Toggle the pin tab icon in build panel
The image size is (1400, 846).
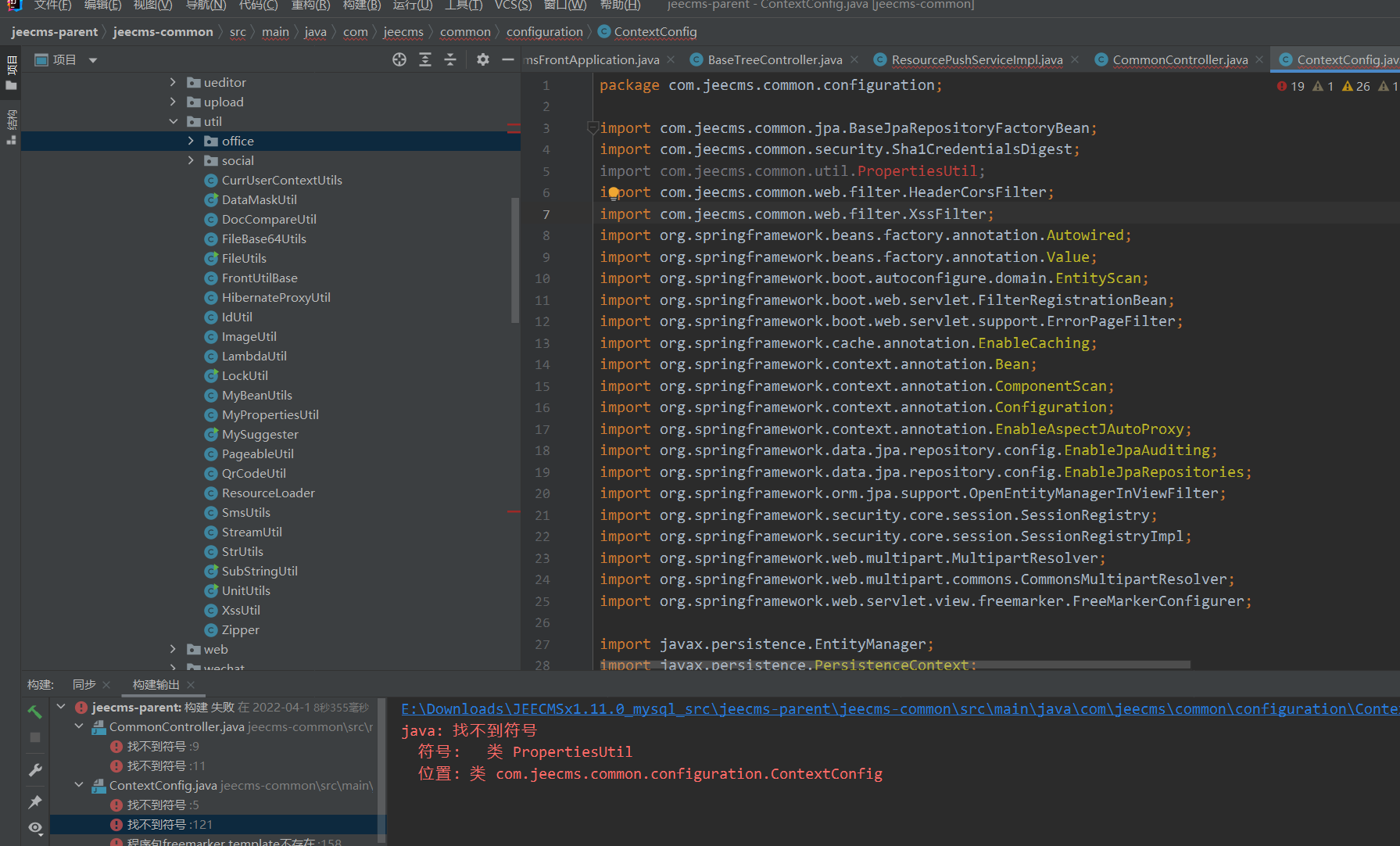(34, 802)
